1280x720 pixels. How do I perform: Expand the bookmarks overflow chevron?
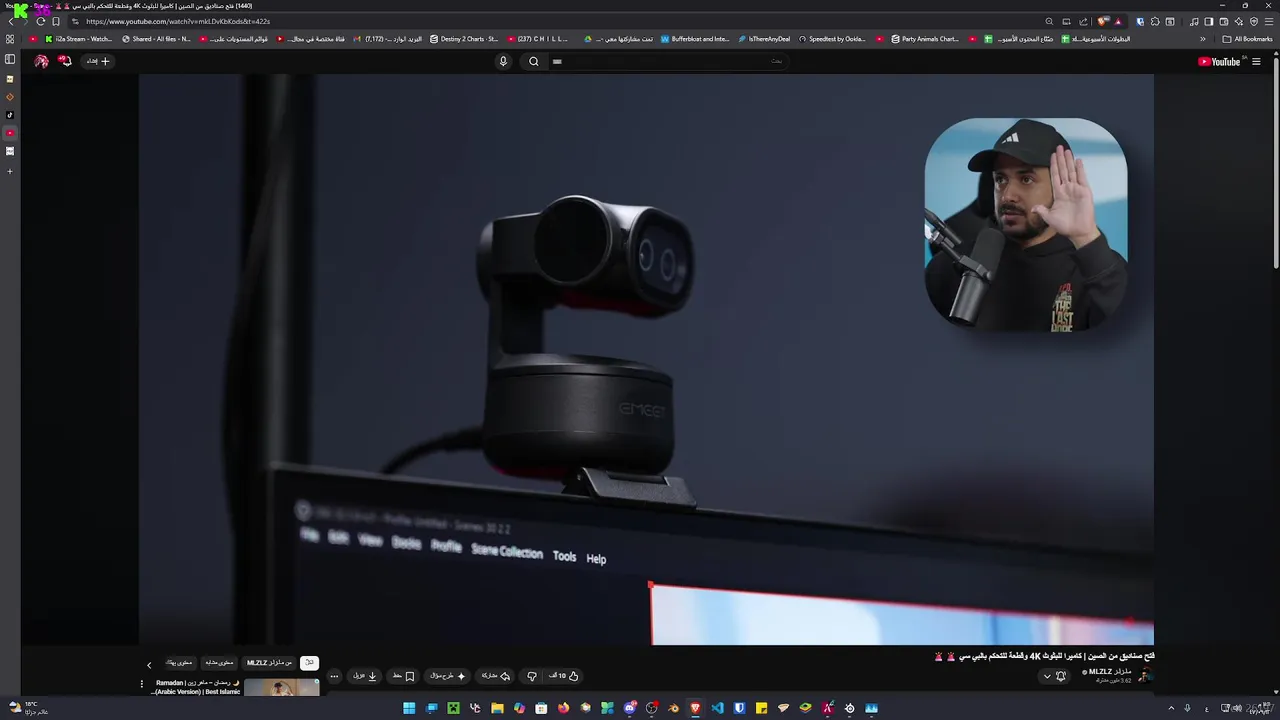click(1203, 39)
